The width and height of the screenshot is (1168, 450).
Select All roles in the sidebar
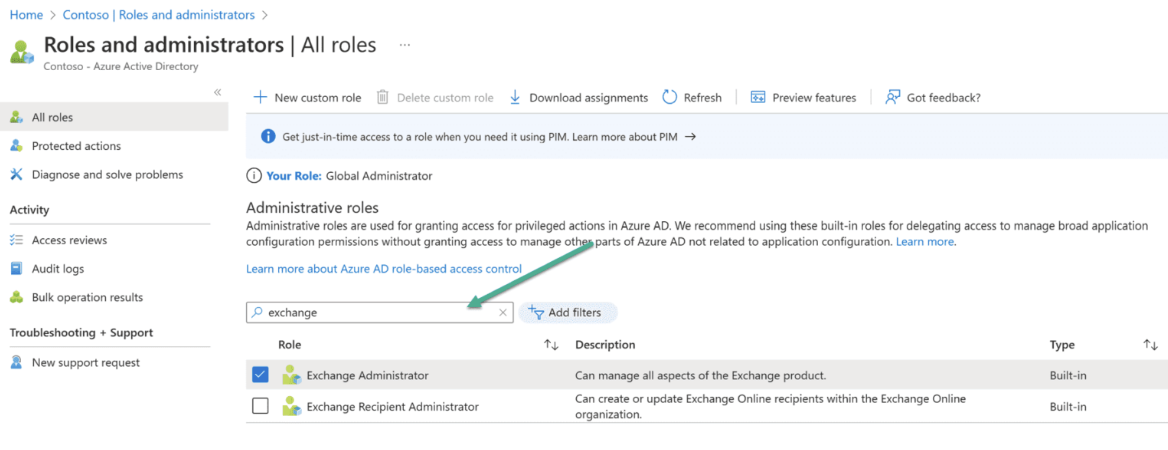(x=114, y=118)
